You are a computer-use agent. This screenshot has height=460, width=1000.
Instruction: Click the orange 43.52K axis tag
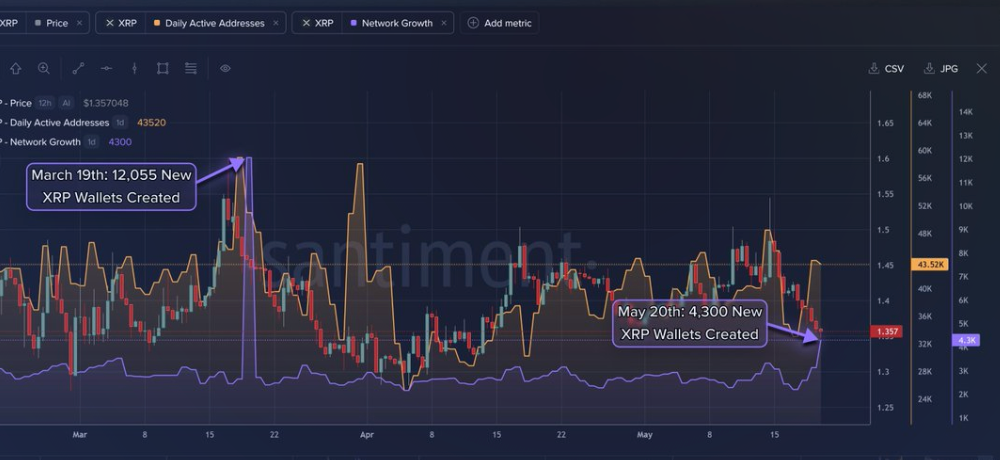(x=930, y=264)
